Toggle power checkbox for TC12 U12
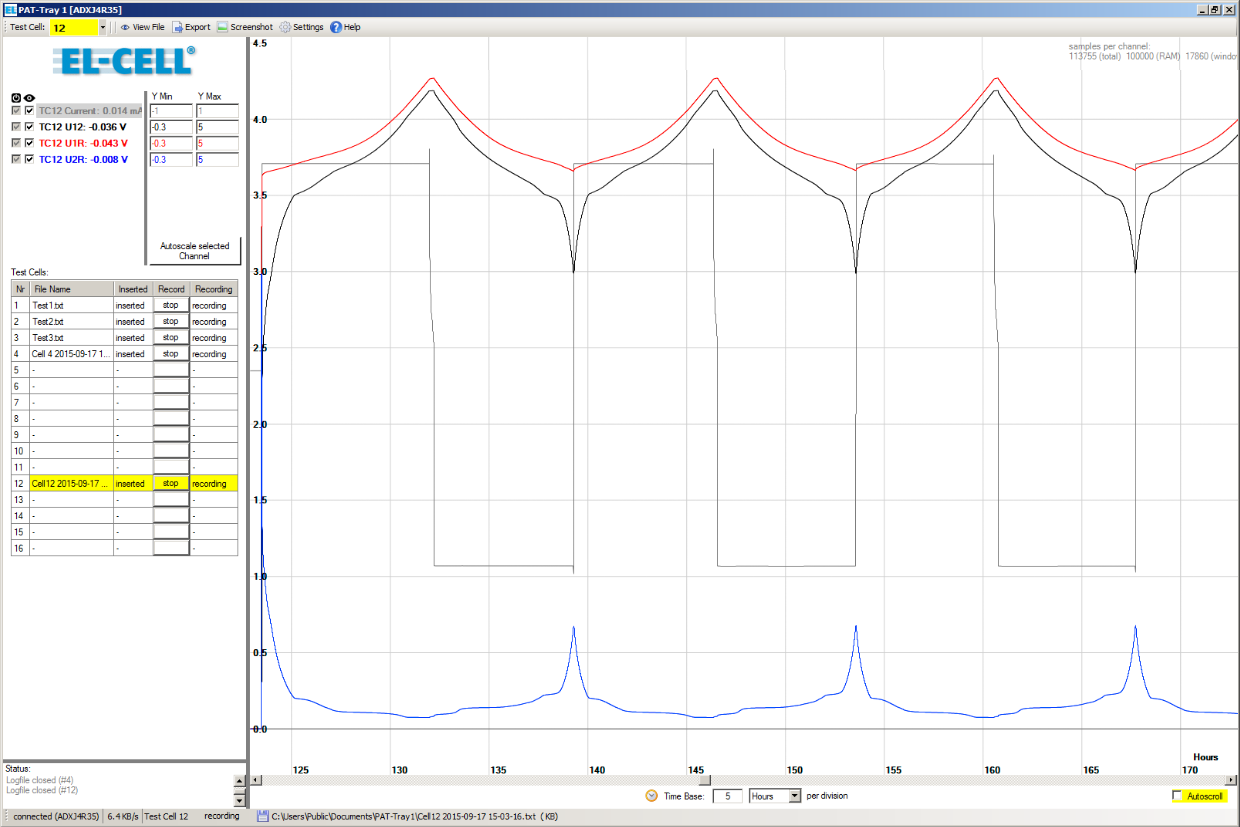The width and height of the screenshot is (1240, 827). click(x=16, y=128)
